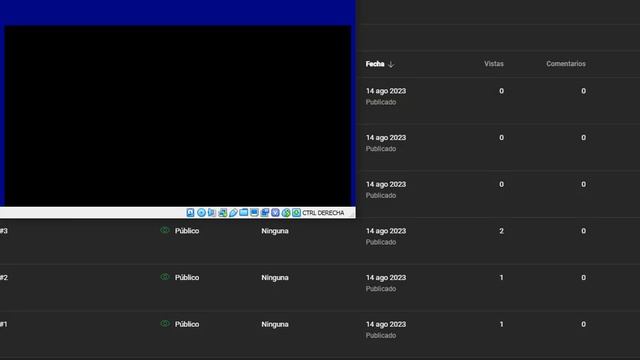
Task: Click the view count 2 for video #3
Action: 501,231
